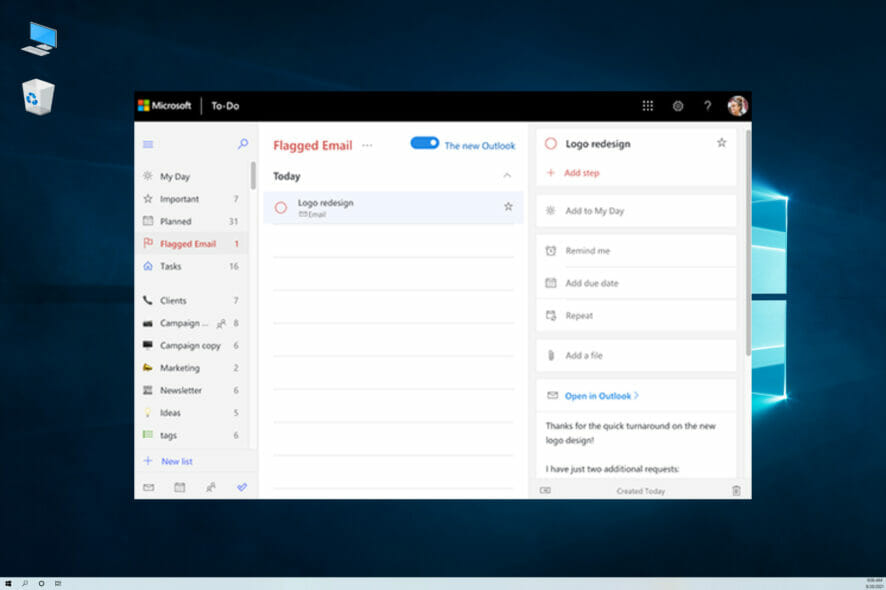Create a New list
The width and height of the screenshot is (886, 590).
(168, 461)
